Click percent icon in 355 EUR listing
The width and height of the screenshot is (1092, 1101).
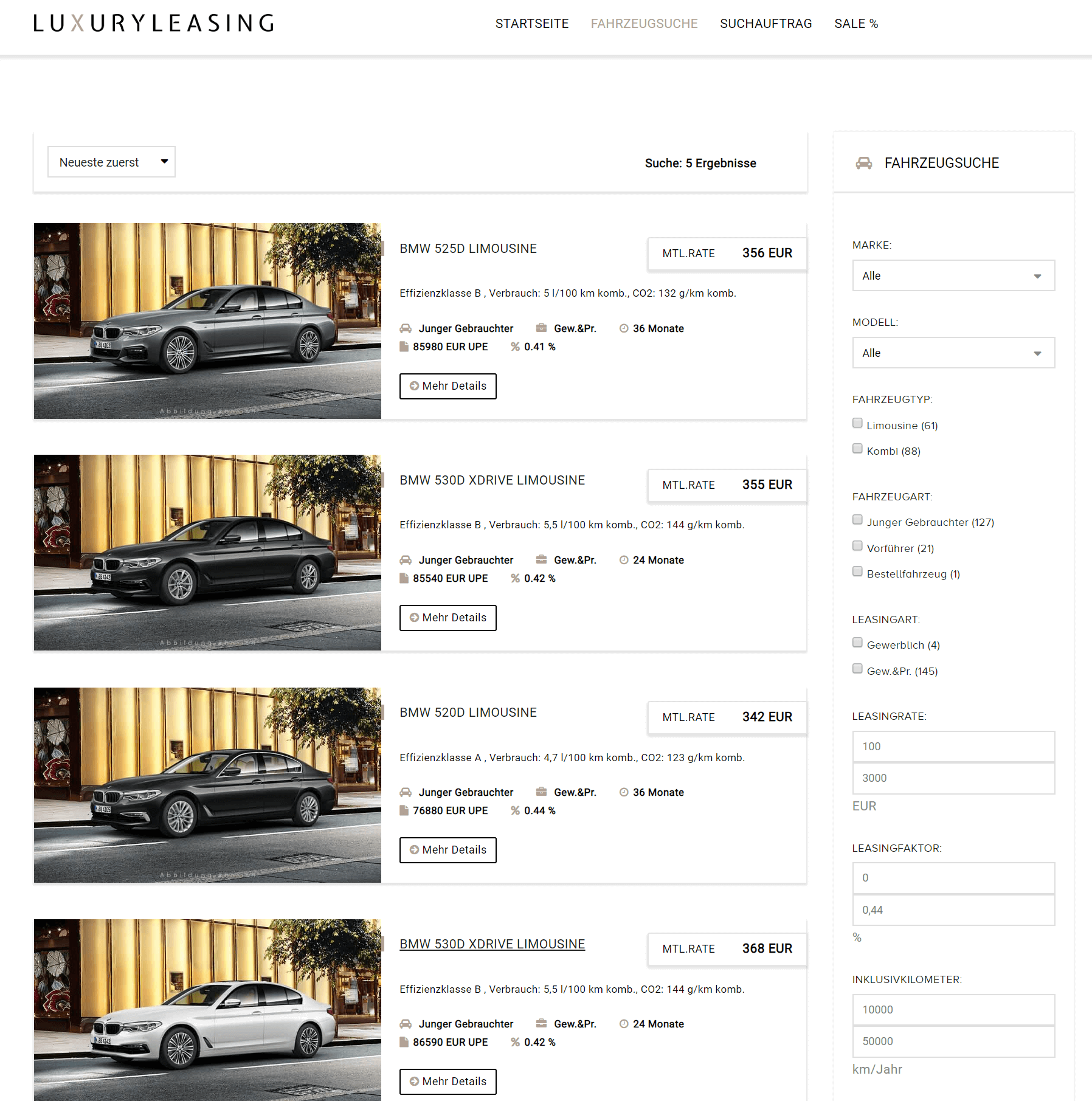[x=515, y=578]
